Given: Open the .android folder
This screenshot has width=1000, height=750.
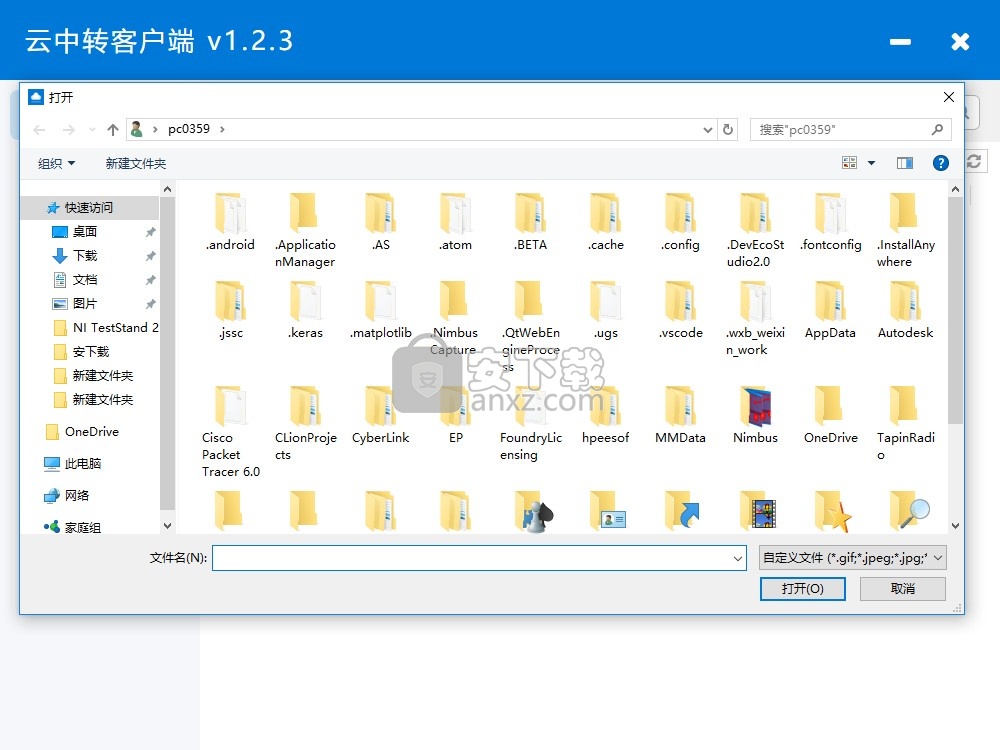Looking at the screenshot, I should [230, 222].
